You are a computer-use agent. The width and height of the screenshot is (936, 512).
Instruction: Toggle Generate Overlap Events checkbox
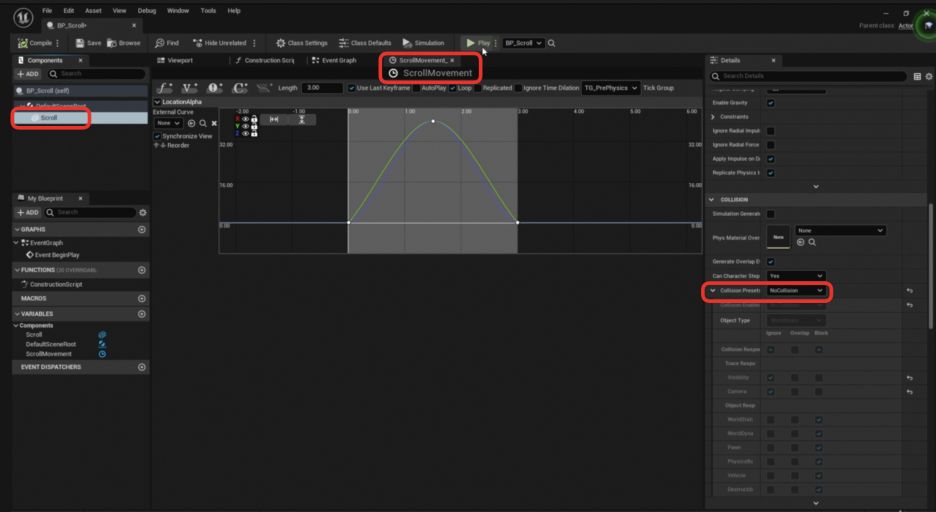[771, 262]
